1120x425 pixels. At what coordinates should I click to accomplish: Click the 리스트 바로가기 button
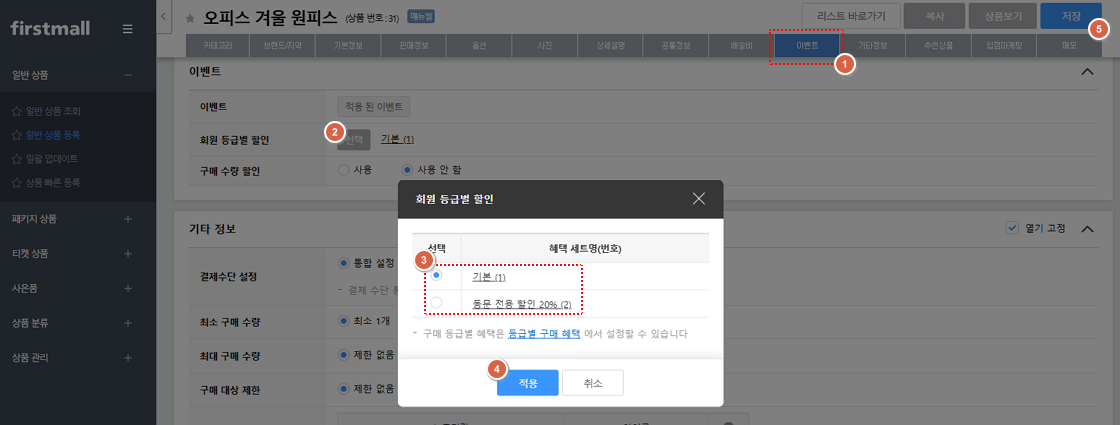(x=850, y=16)
